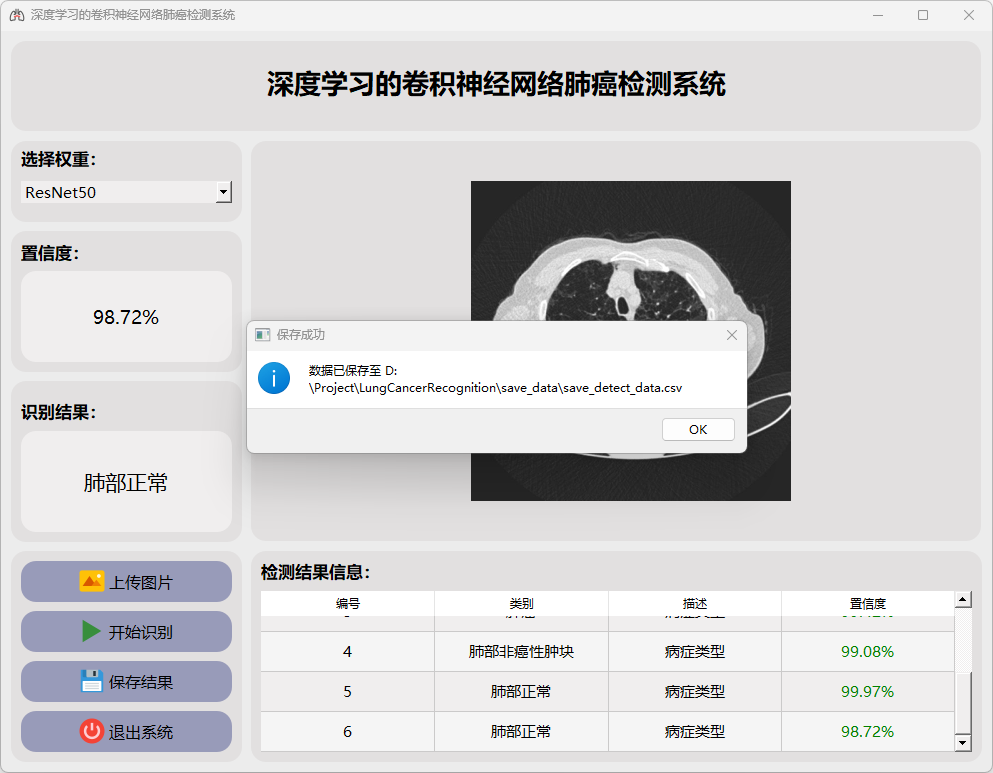
Task: Open the ResNet50 weight selection dropdown arrow
Action: (x=224, y=192)
